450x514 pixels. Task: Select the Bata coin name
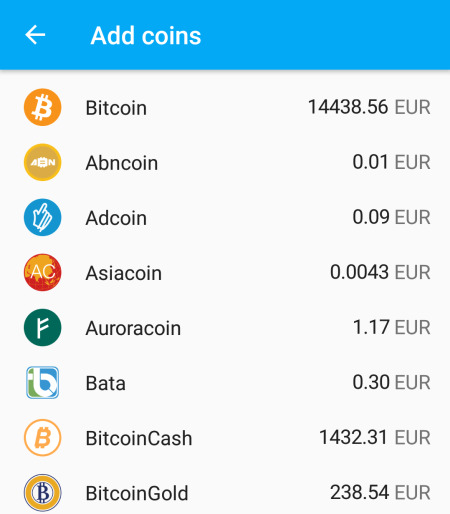click(106, 383)
